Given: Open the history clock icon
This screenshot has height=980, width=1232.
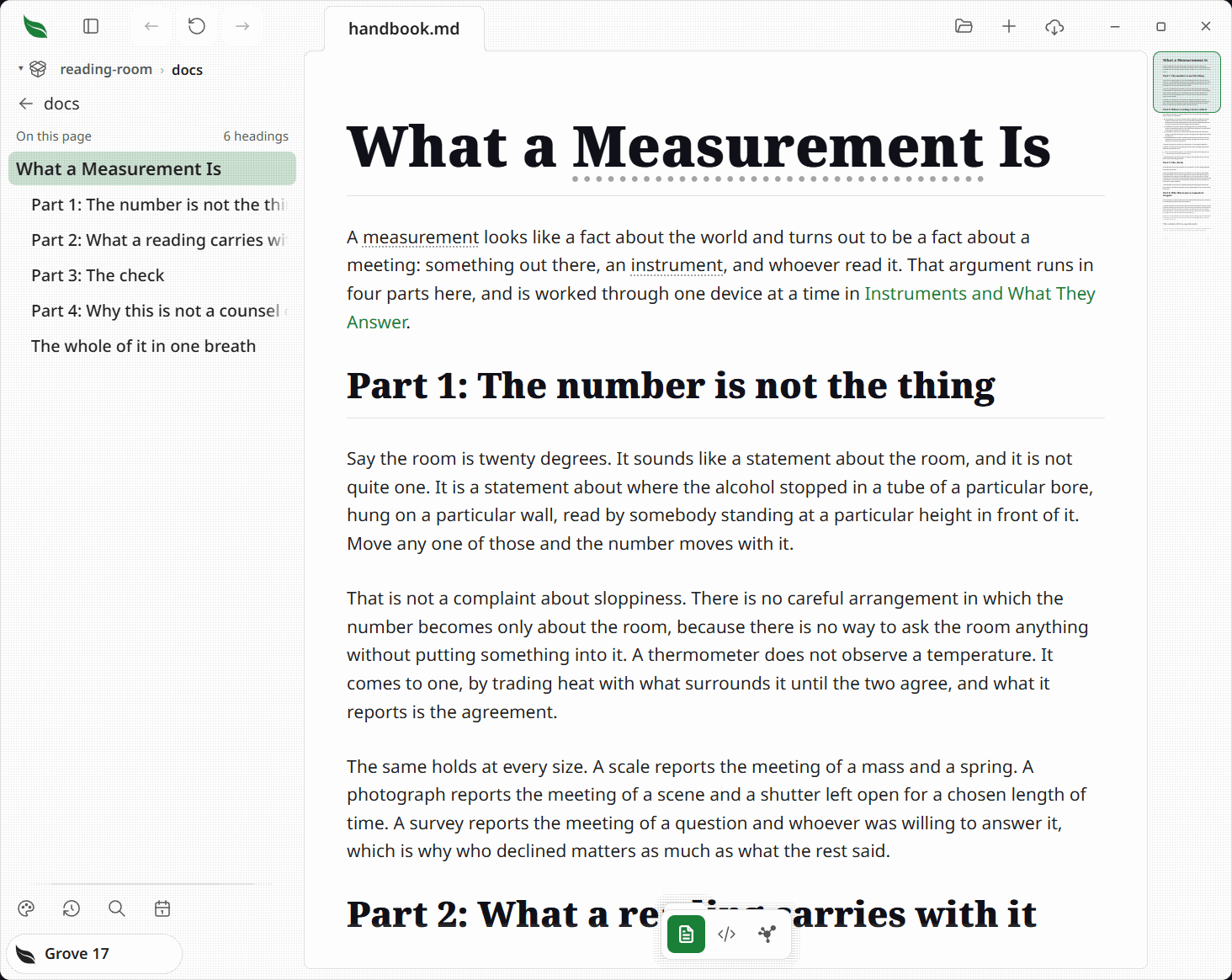Looking at the screenshot, I should 72,908.
